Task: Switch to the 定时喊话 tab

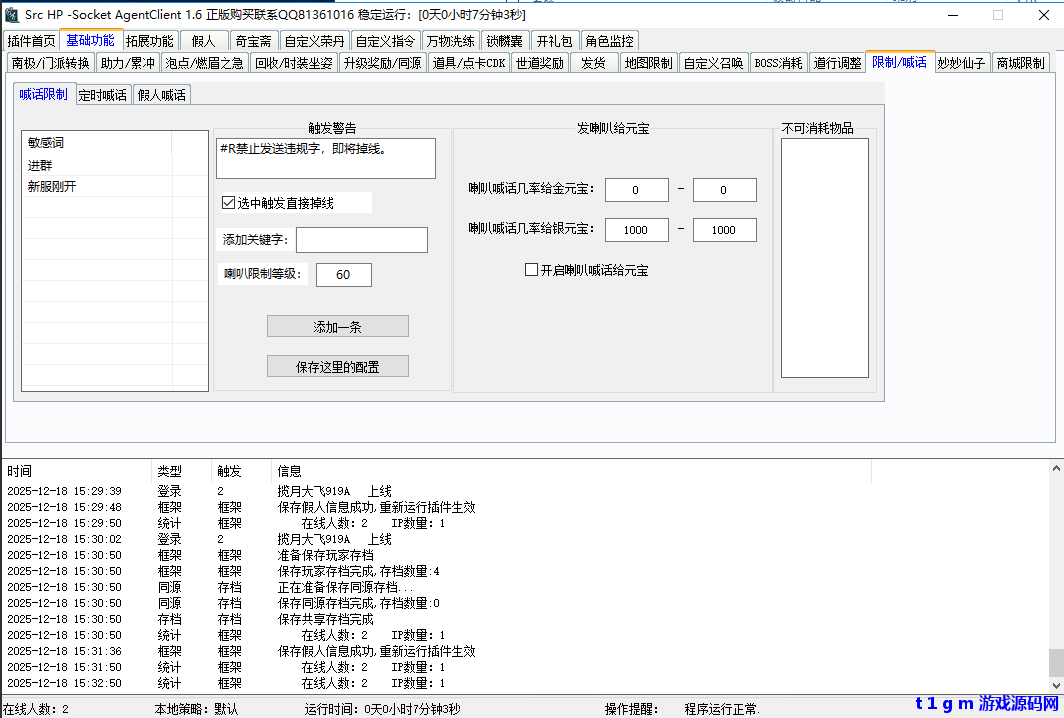Action: [102, 94]
